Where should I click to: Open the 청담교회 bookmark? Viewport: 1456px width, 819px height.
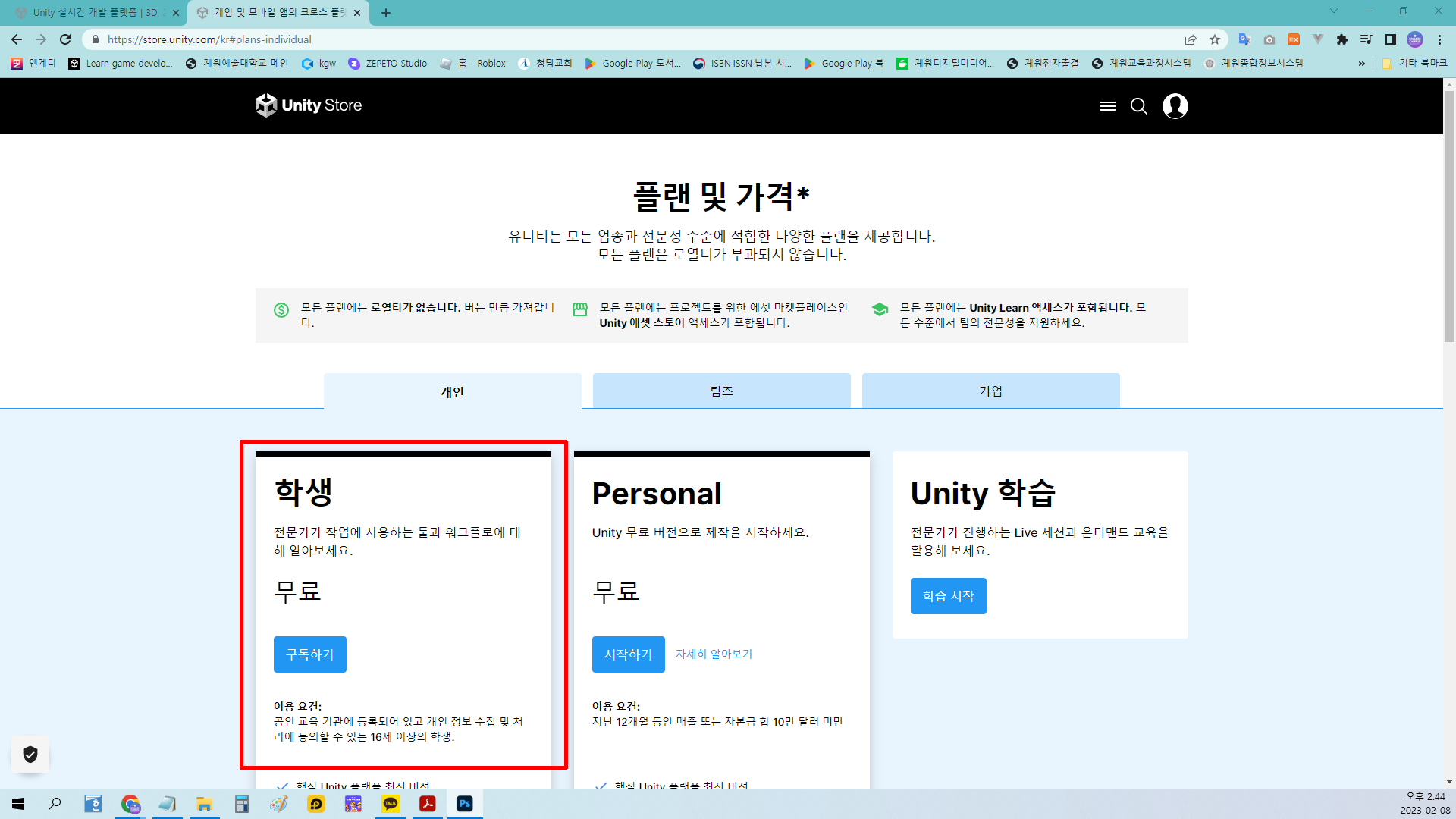pos(545,64)
